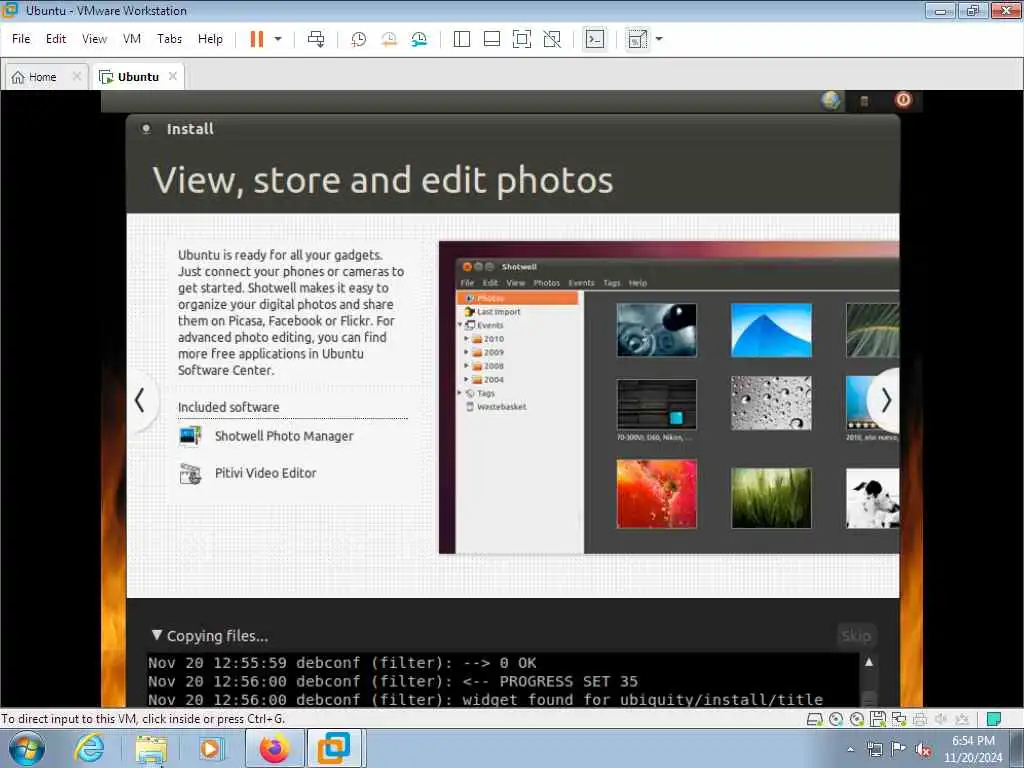The height and width of the screenshot is (768, 1024).
Task: Click the teal message log icon
Action: 993,720
